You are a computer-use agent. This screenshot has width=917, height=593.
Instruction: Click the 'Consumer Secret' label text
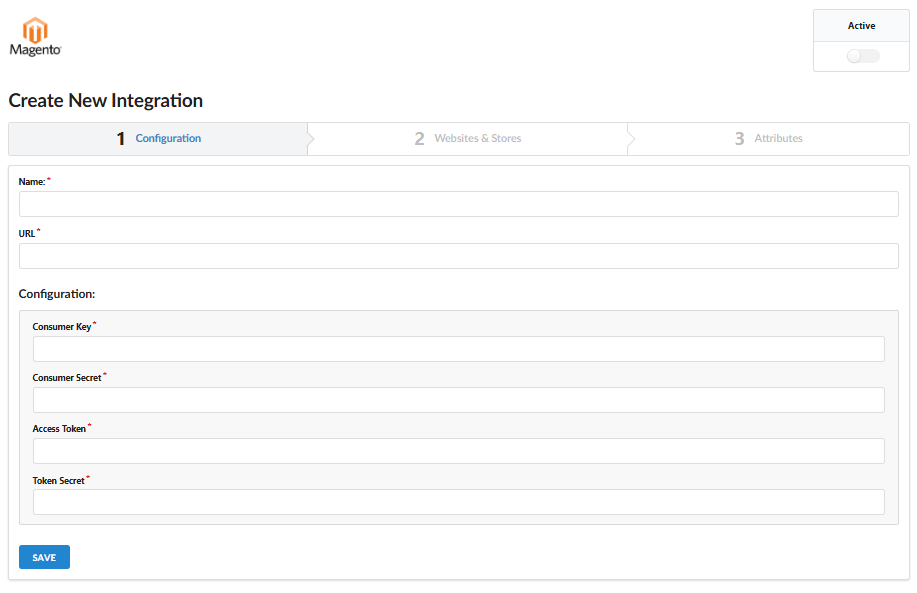[x=67, y=378]
